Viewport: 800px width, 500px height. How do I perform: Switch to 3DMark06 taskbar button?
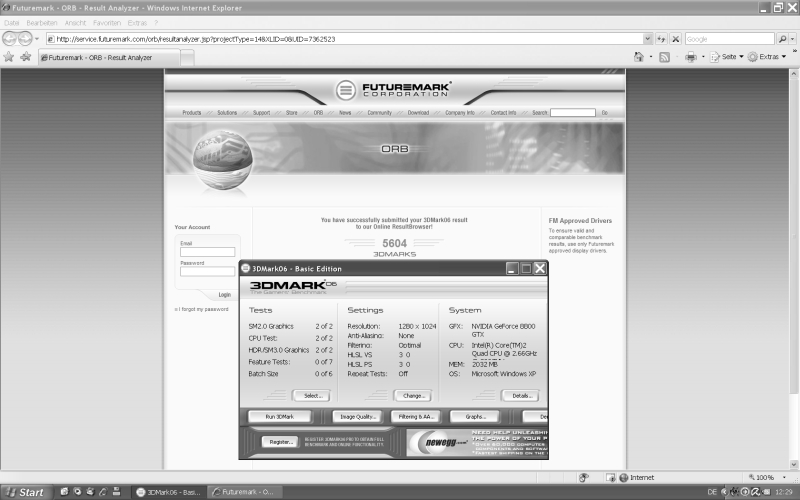[x=169, y=492]
